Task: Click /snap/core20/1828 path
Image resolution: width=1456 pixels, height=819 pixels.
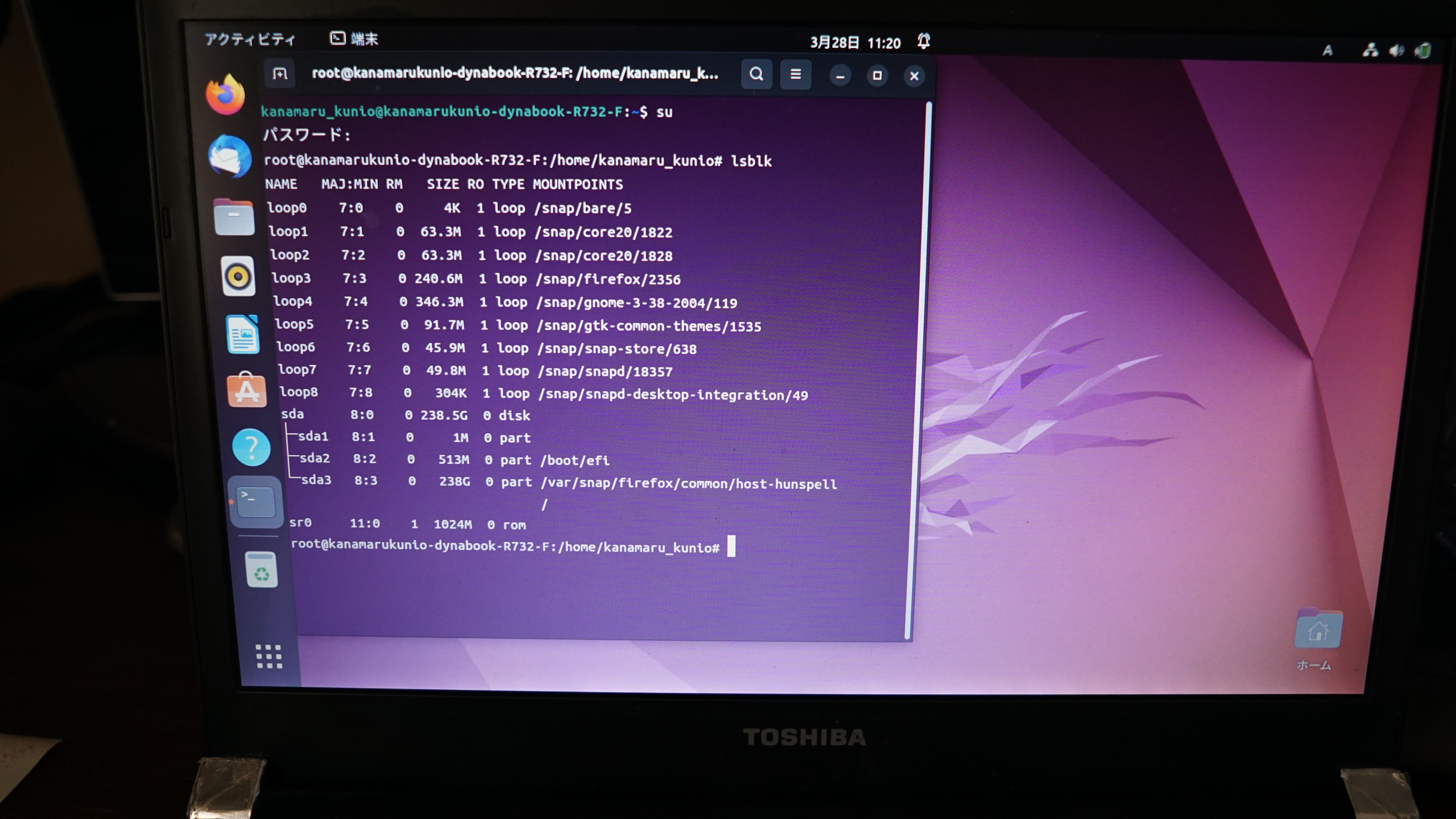Action: pos(604,256)
